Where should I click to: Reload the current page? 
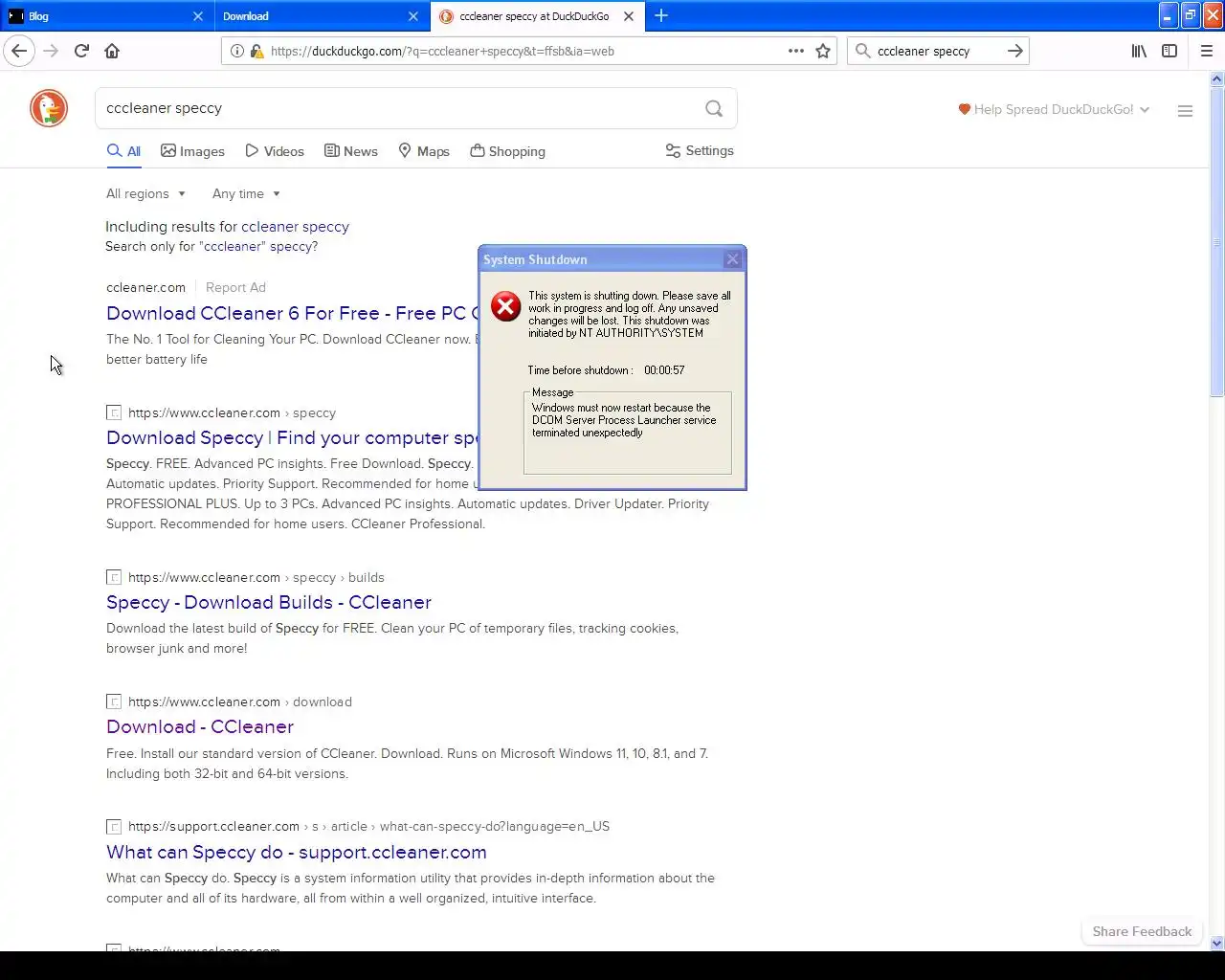(81, 51)
